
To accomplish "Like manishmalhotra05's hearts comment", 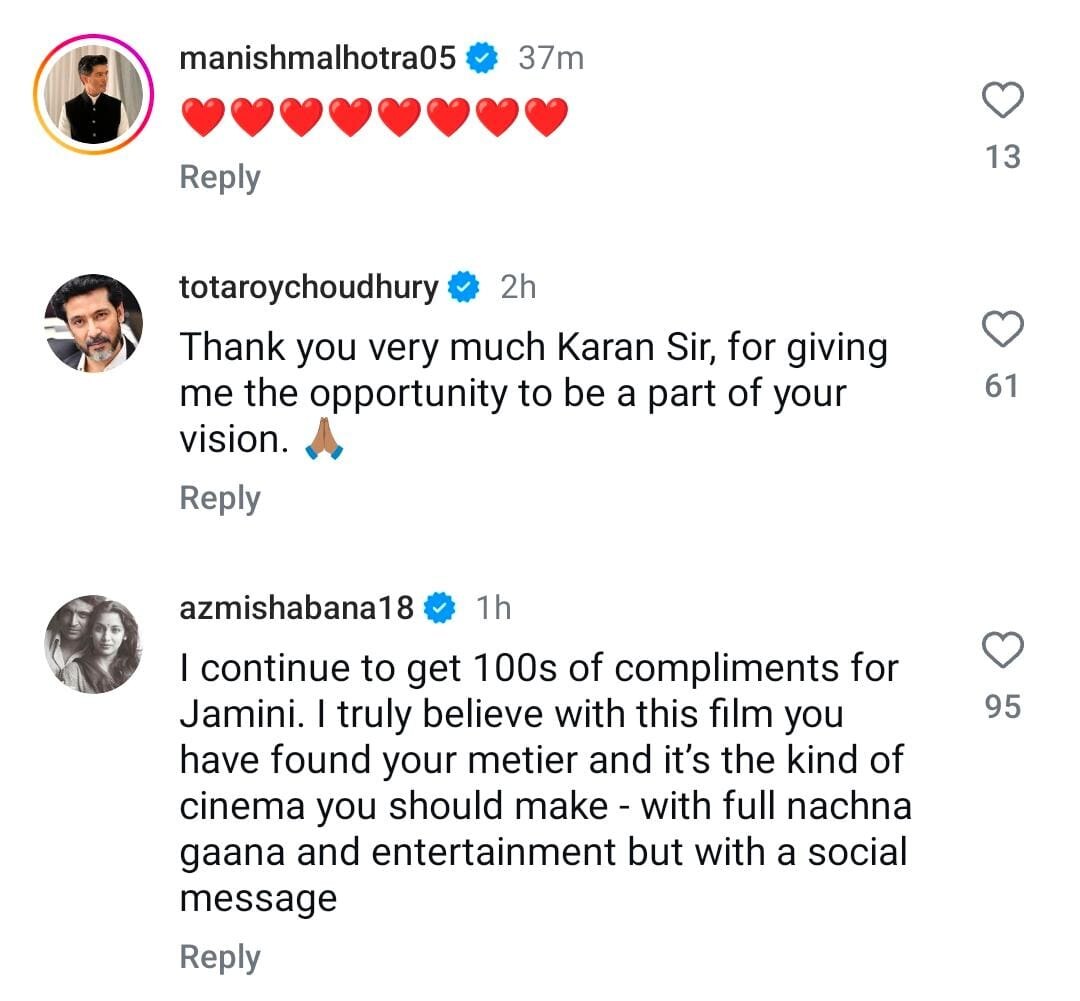I will pyautogui.click(x=1003, y=101).
